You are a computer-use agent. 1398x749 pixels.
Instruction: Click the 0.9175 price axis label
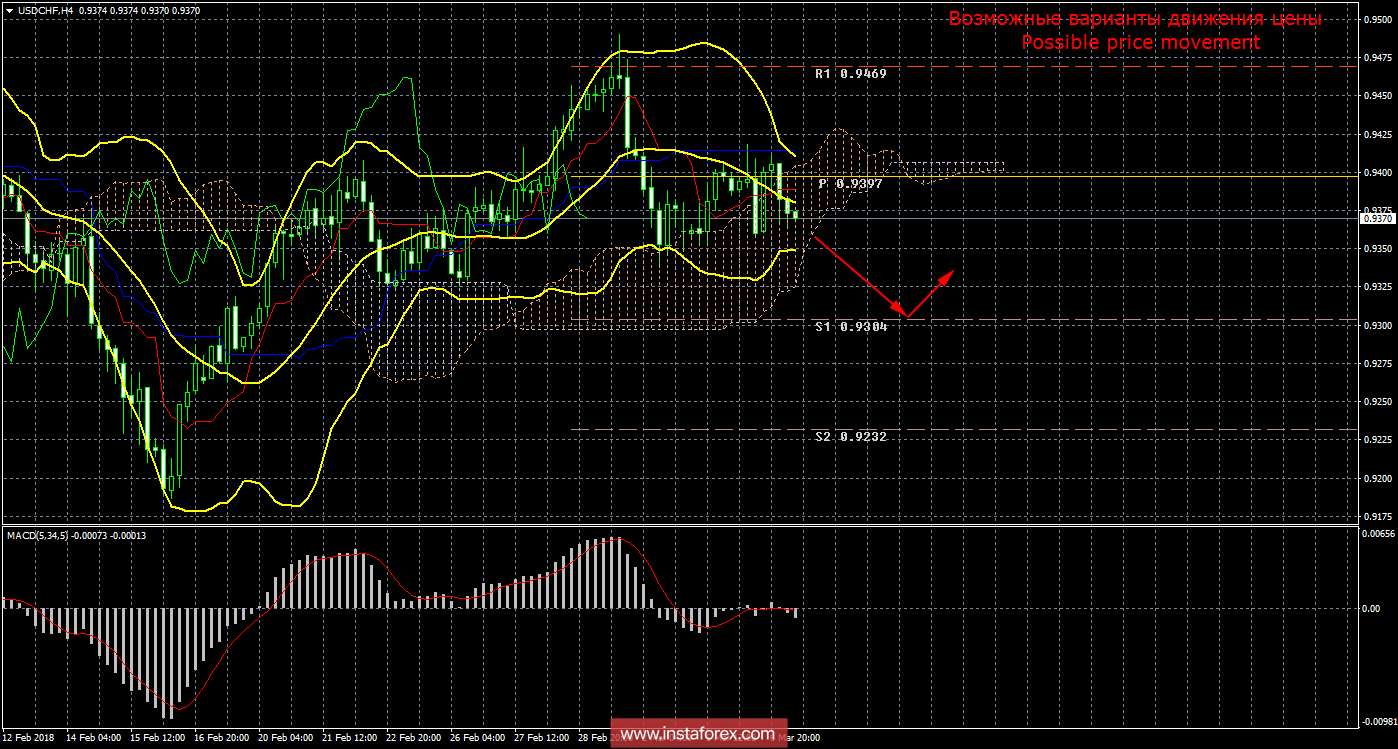click(x=1378, y=517)
